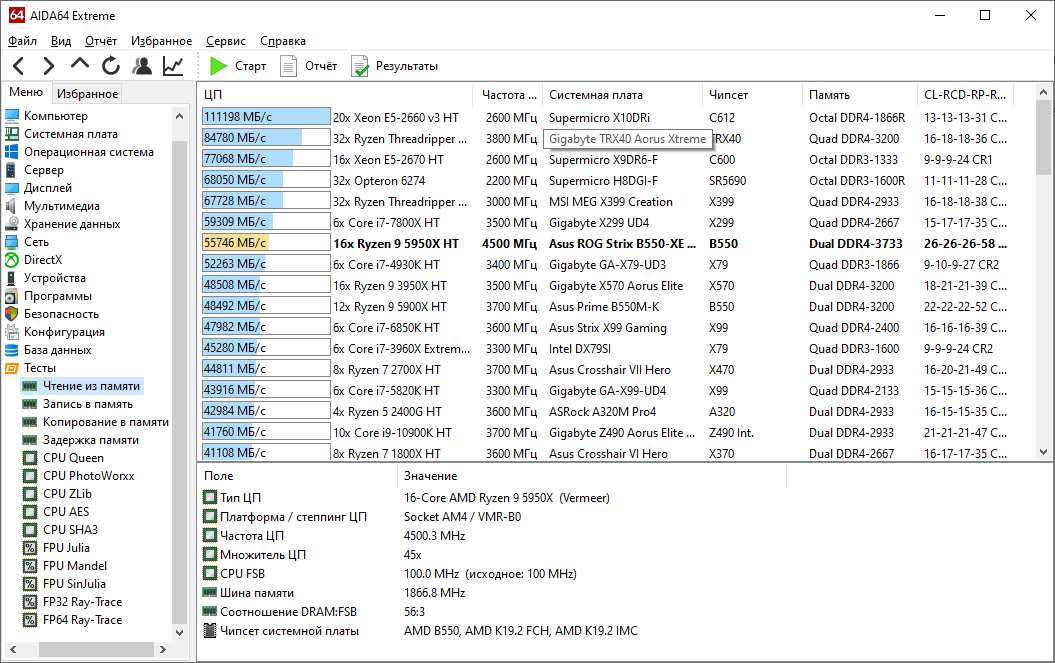Select the 10x Core i9-10900K HT row
Viewport: 1055px width, 663px height.
tap(606, 433)
